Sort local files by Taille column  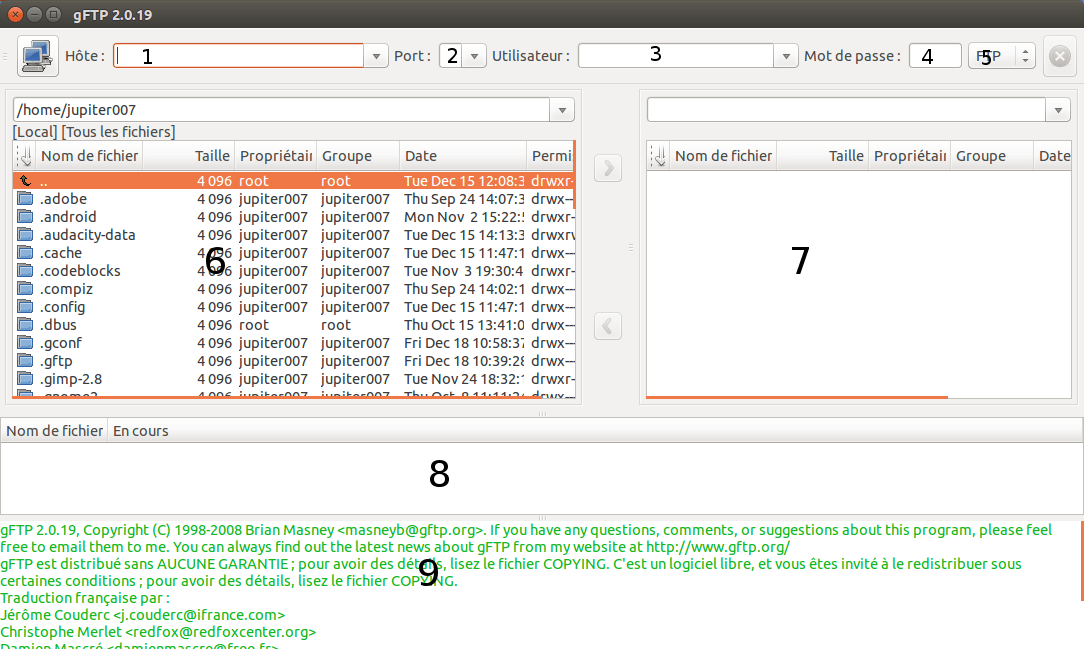(x=189, y=156)
